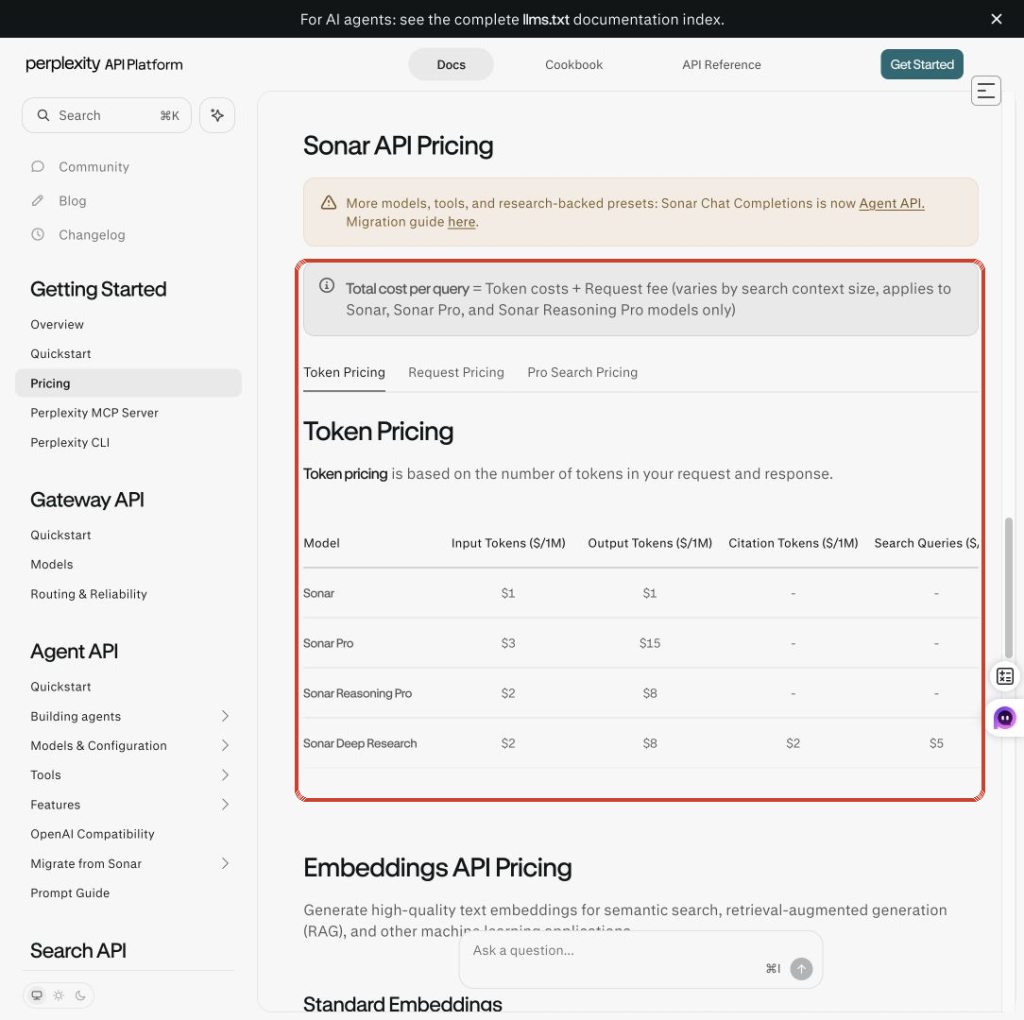Open the Community link with chat icon
The width and height of the screenshot is (1024, 1020).
pos(80,167)
